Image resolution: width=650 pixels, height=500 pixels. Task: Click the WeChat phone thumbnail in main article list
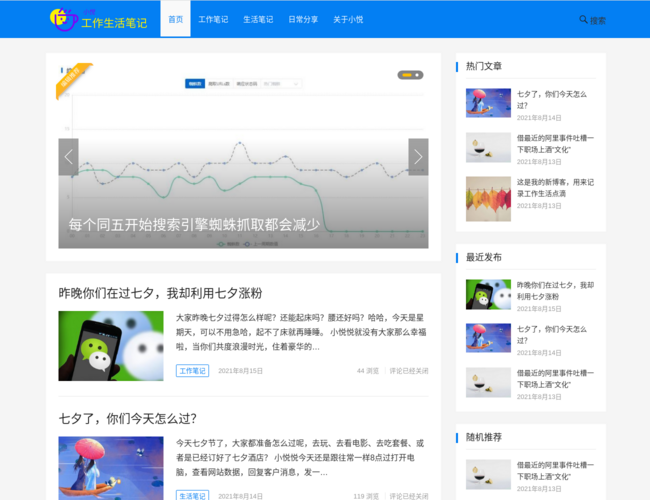(111, 346)
